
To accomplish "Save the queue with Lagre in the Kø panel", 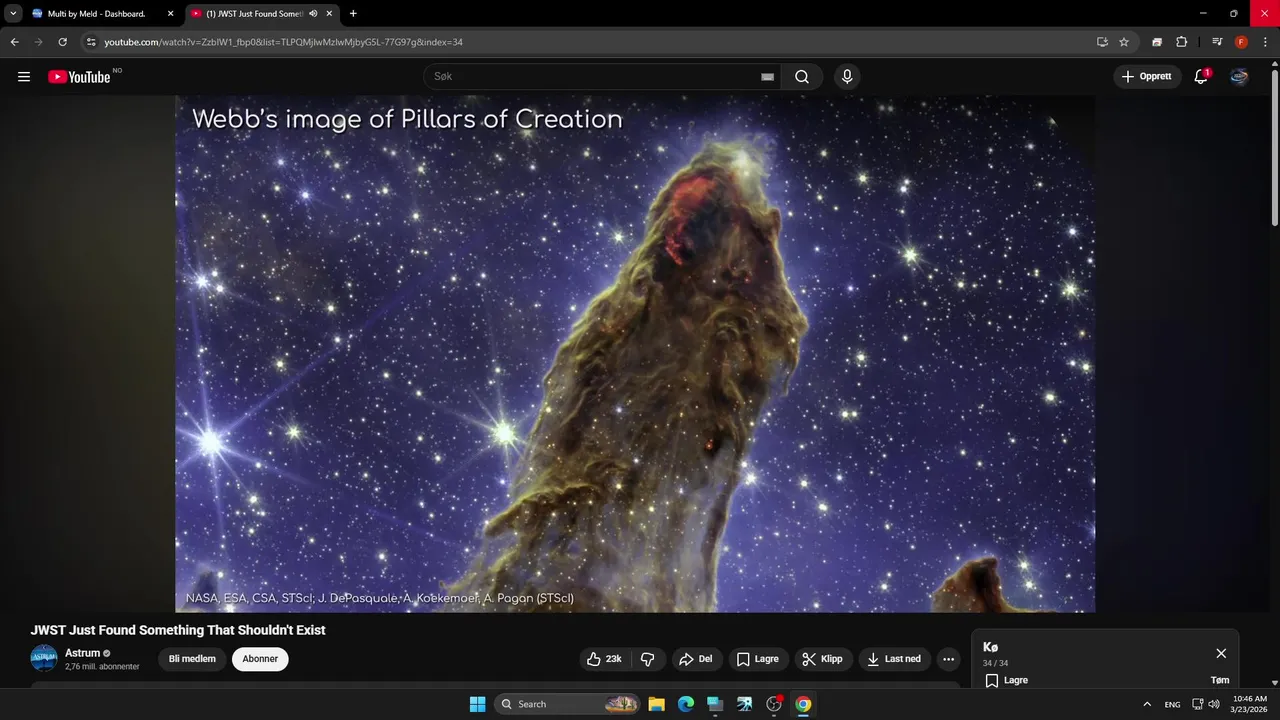I will 1007,680.
